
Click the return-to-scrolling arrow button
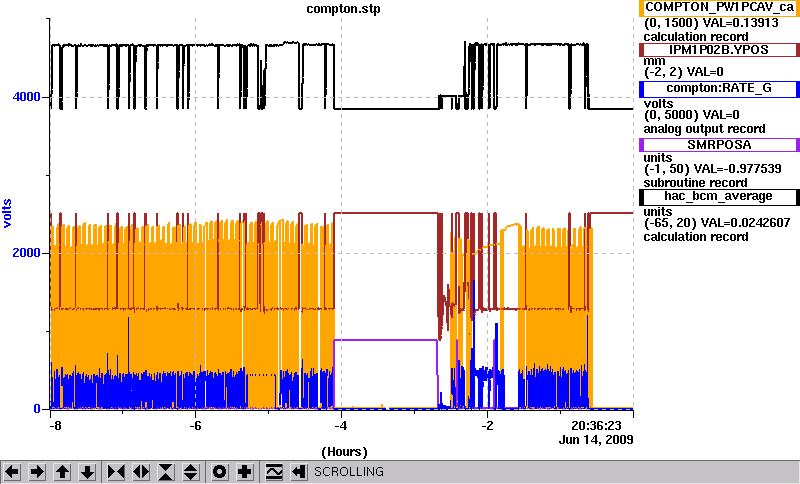(x=299, y=472)
